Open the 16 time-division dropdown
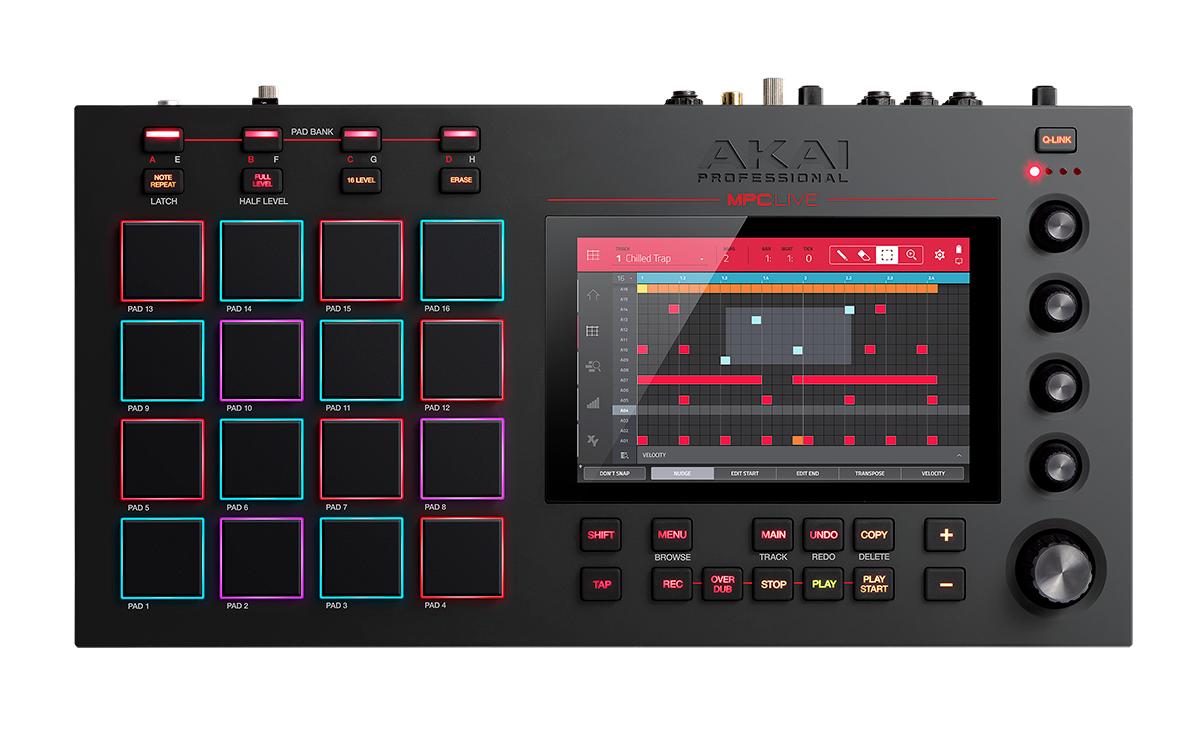Screen dimensions: 1200x750 point(624,278)
